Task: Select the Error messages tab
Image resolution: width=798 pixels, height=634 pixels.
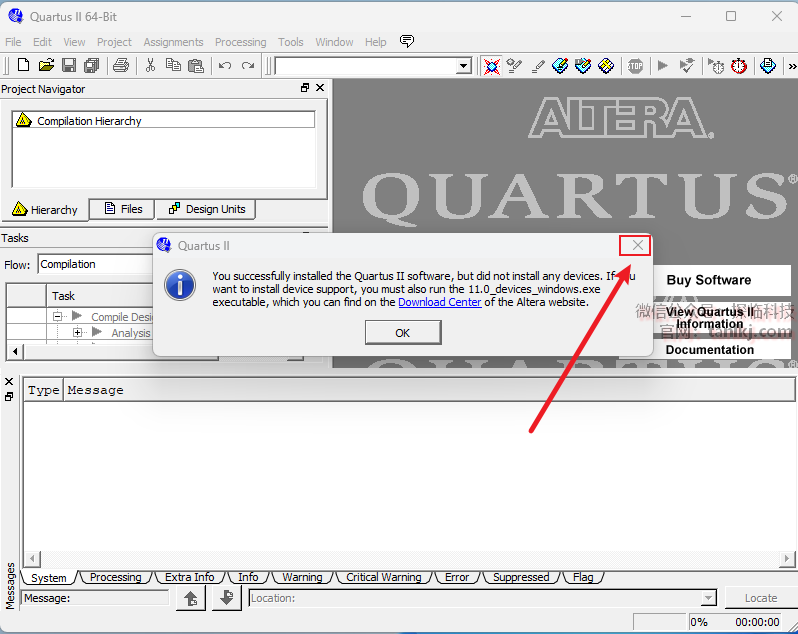Action: [457, 577]
